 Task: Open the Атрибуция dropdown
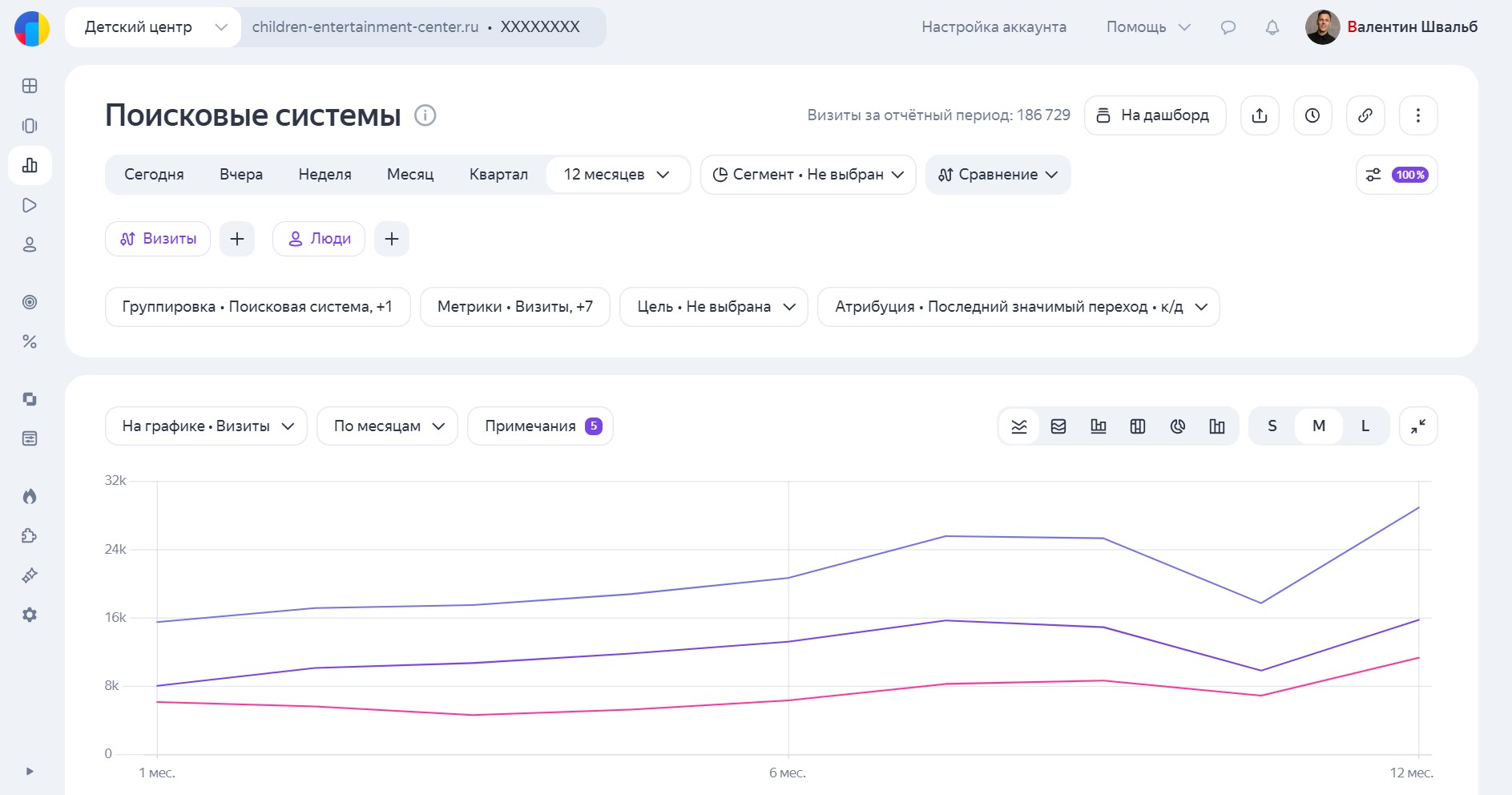point(1018,307)
